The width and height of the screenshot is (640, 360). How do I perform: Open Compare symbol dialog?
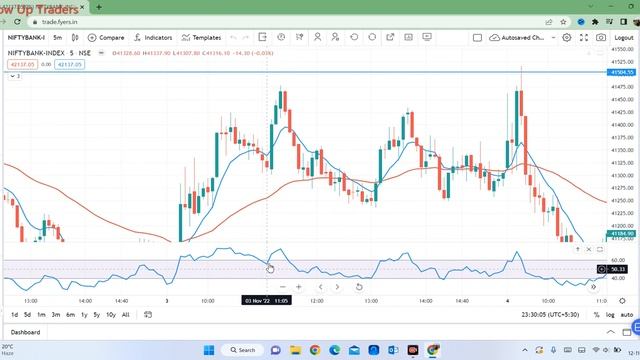[x=106, y=38]
